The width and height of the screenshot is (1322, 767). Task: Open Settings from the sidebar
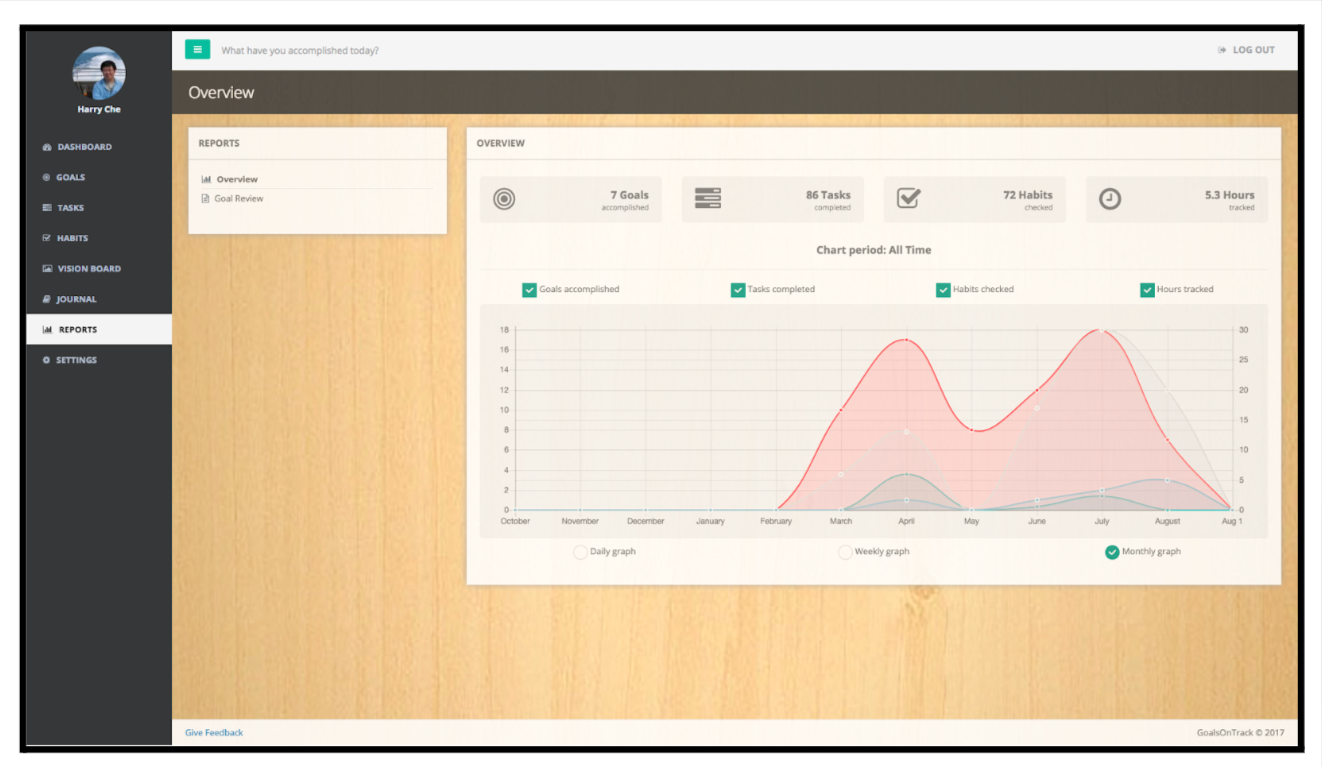[x=73, y=360]
